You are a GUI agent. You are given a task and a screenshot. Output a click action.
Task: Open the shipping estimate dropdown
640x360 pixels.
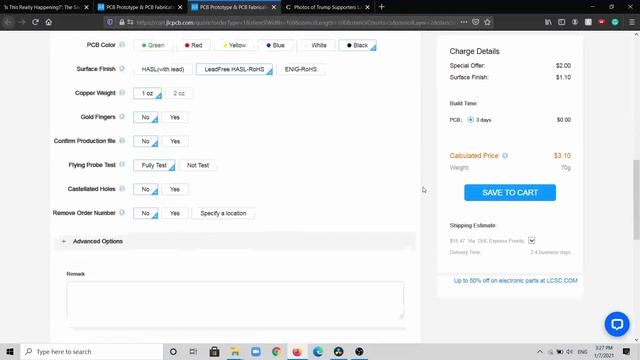[531, 240]
